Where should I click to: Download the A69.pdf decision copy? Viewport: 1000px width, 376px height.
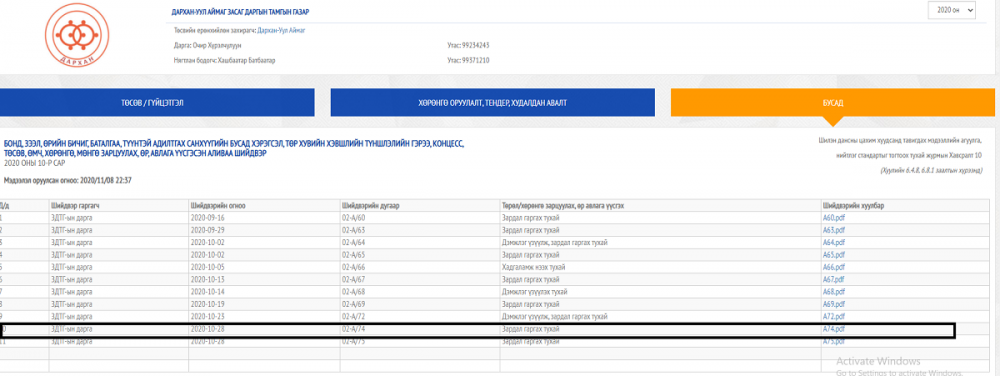click(834, 304)
